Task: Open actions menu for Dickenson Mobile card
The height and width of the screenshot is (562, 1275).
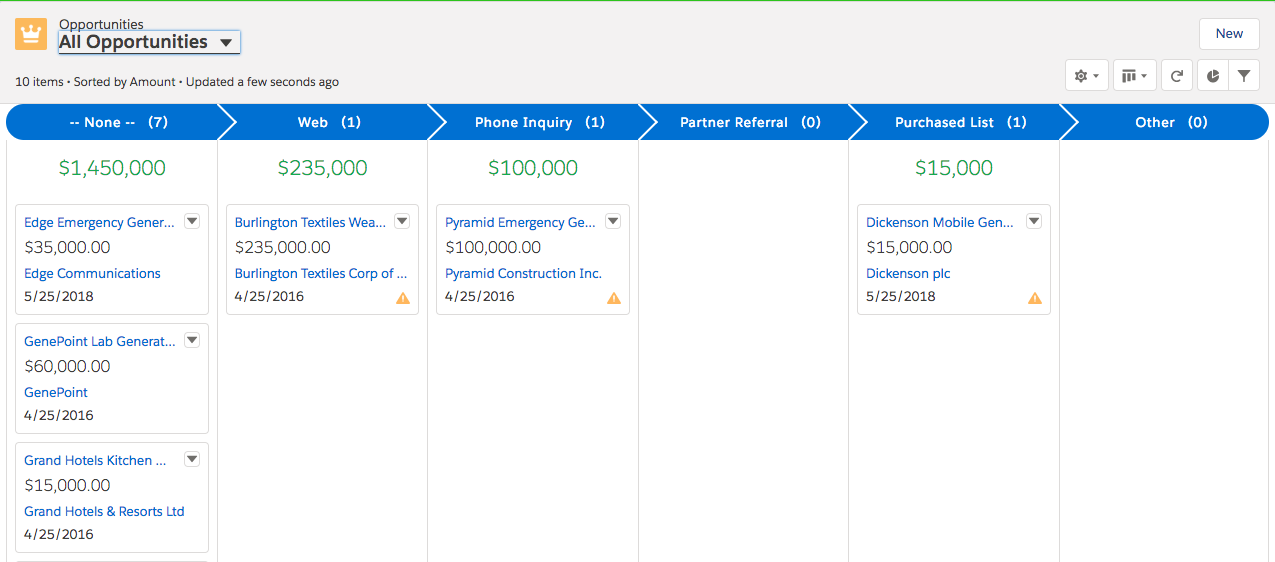Action: pyautogui.click(x=1034, y=221)
